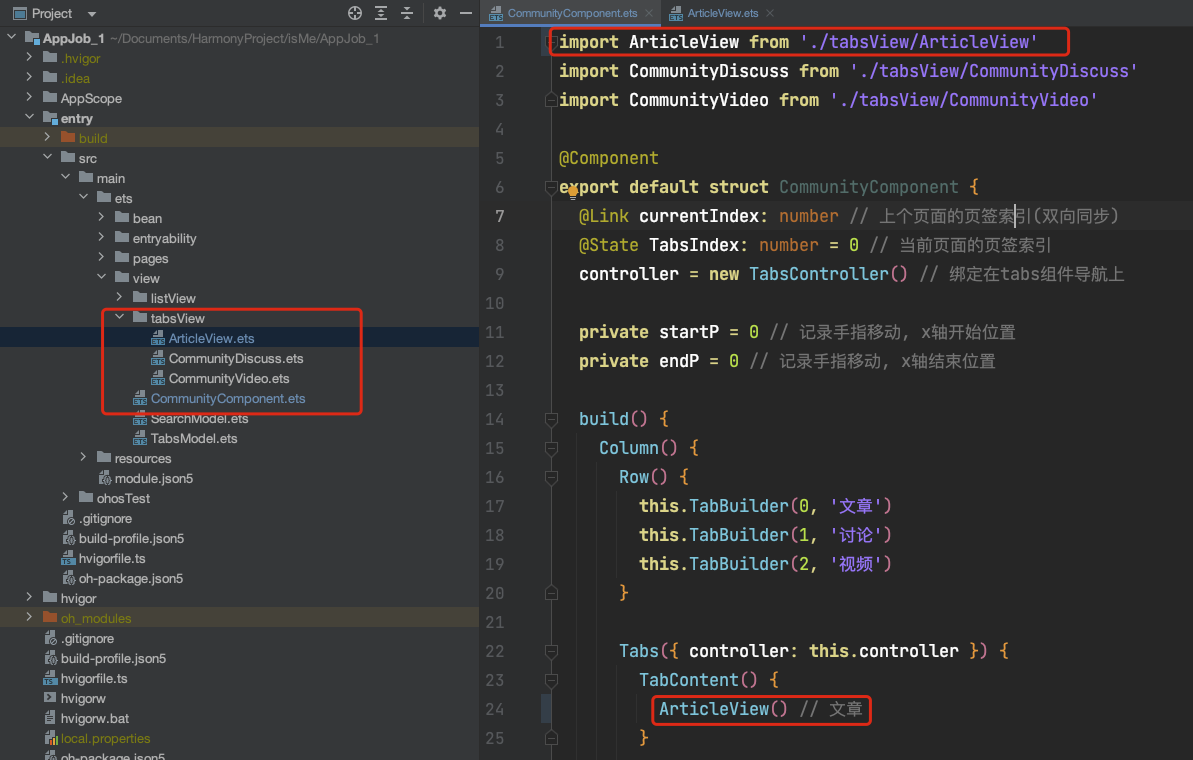Collapse the src folder
Viewport: 1193px width, 760px height.
click(x=47, y=157)
